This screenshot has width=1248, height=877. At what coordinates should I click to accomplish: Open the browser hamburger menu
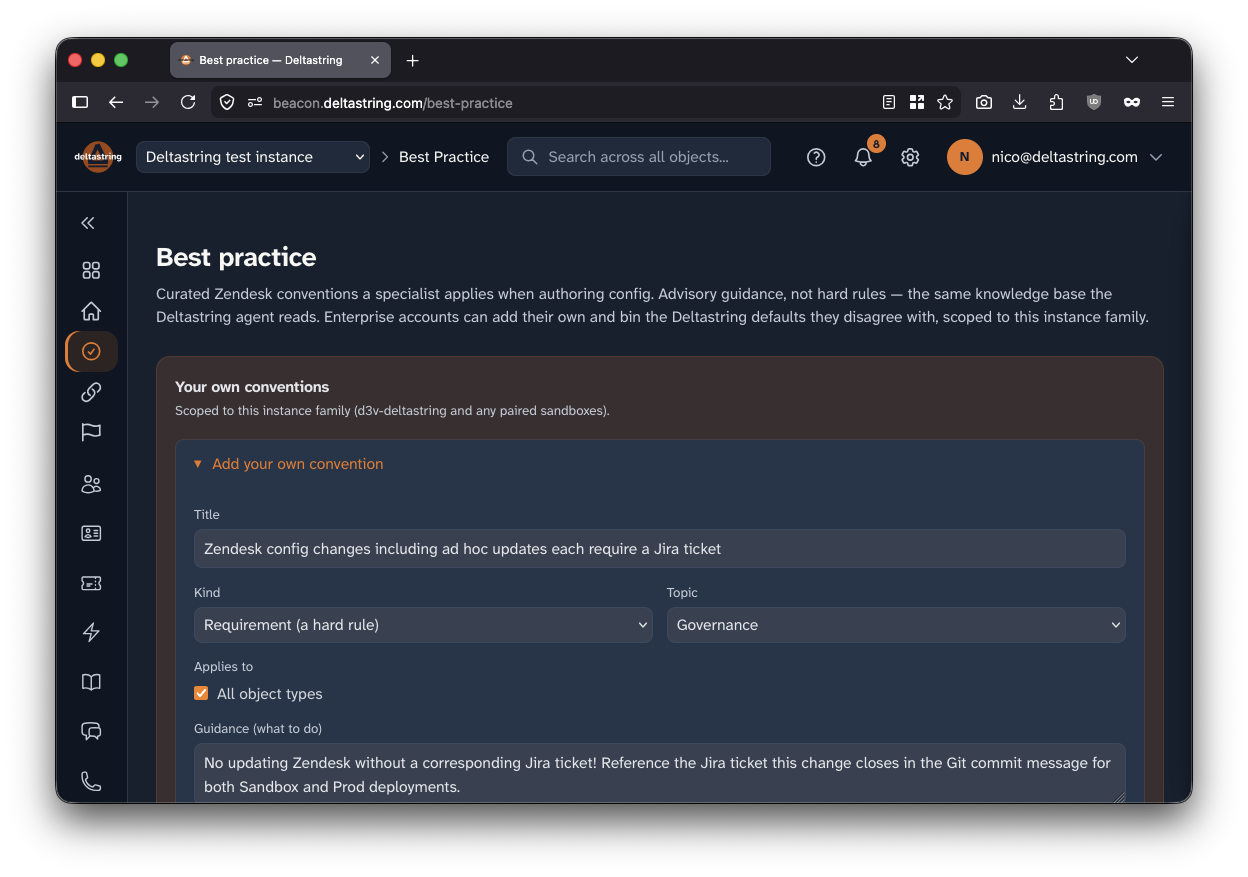(x=1168, y=102)
